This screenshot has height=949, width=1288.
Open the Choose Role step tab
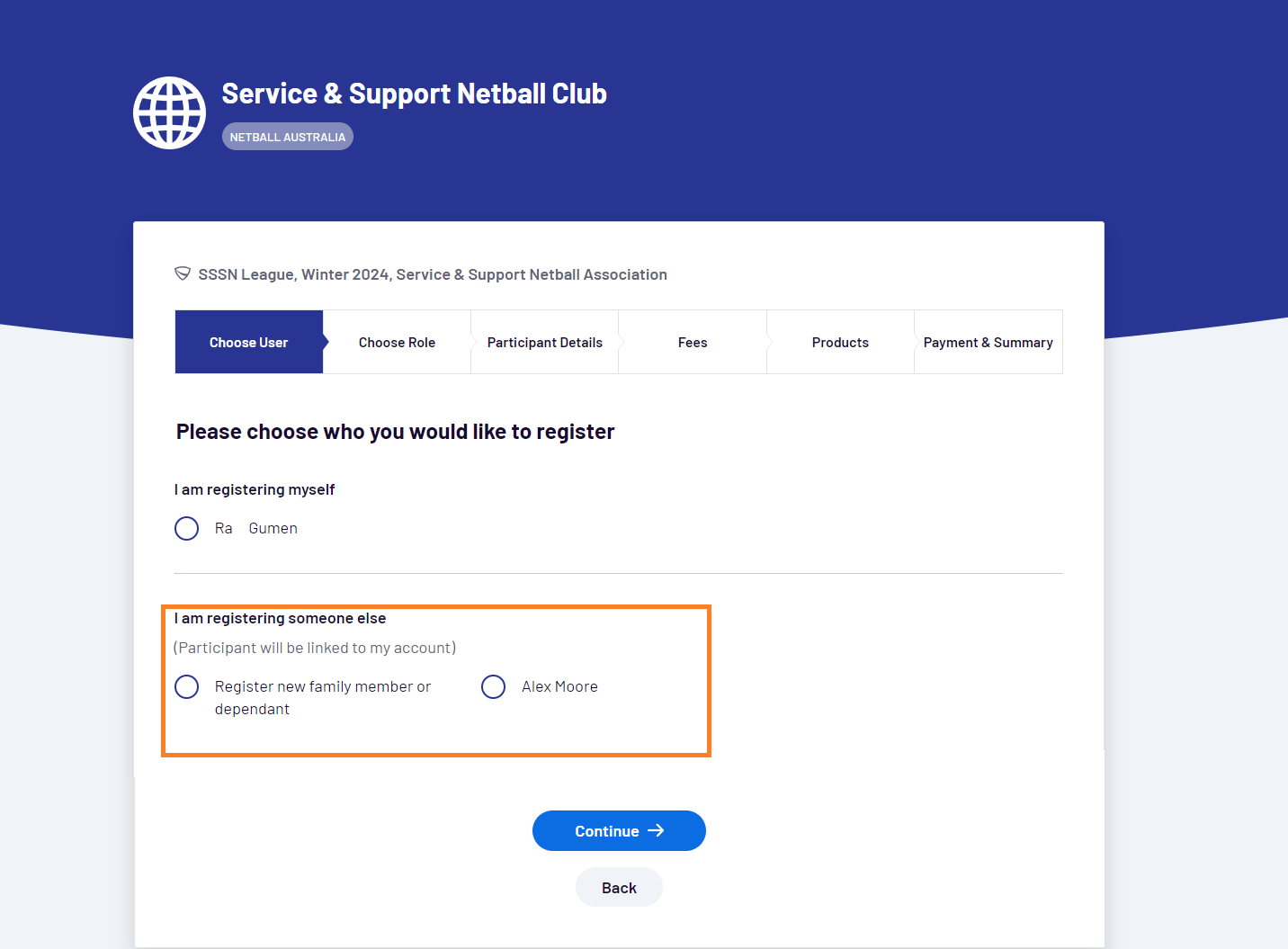[x=397, y=342]
